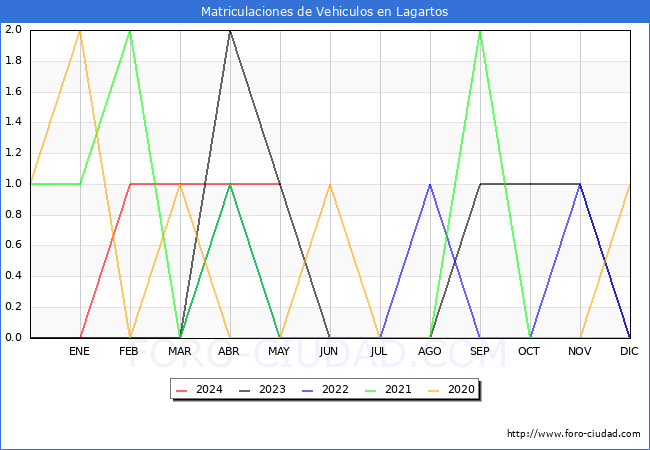Click the 1.0 y-axis value
Screen dimensions: 650x450
point(13,183)
